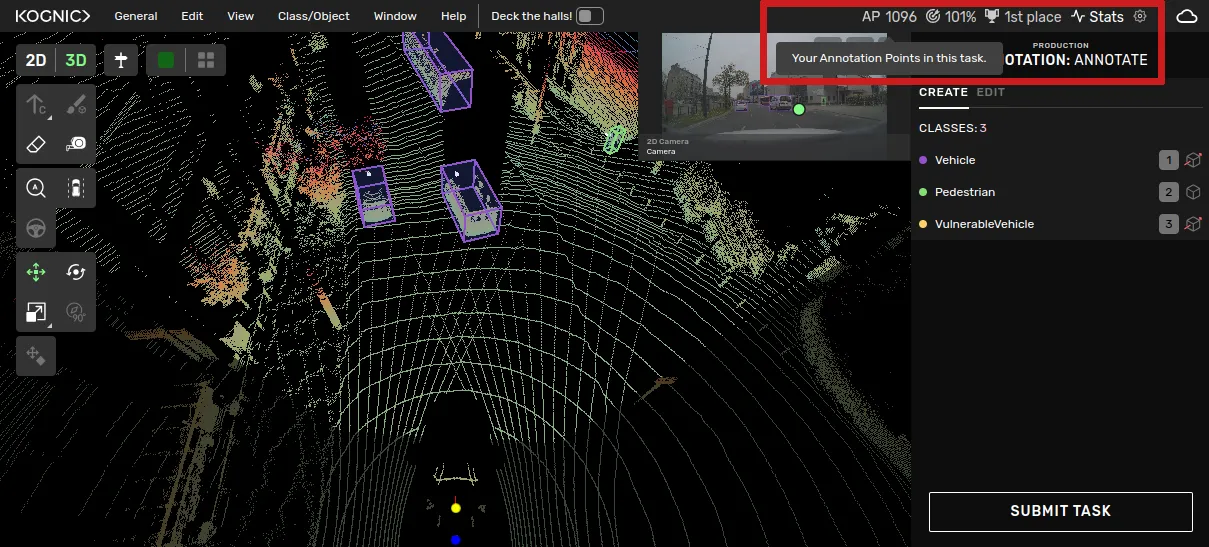Open the Help menu
Viewport: 1209px width, 547px height.
point(454,16)
